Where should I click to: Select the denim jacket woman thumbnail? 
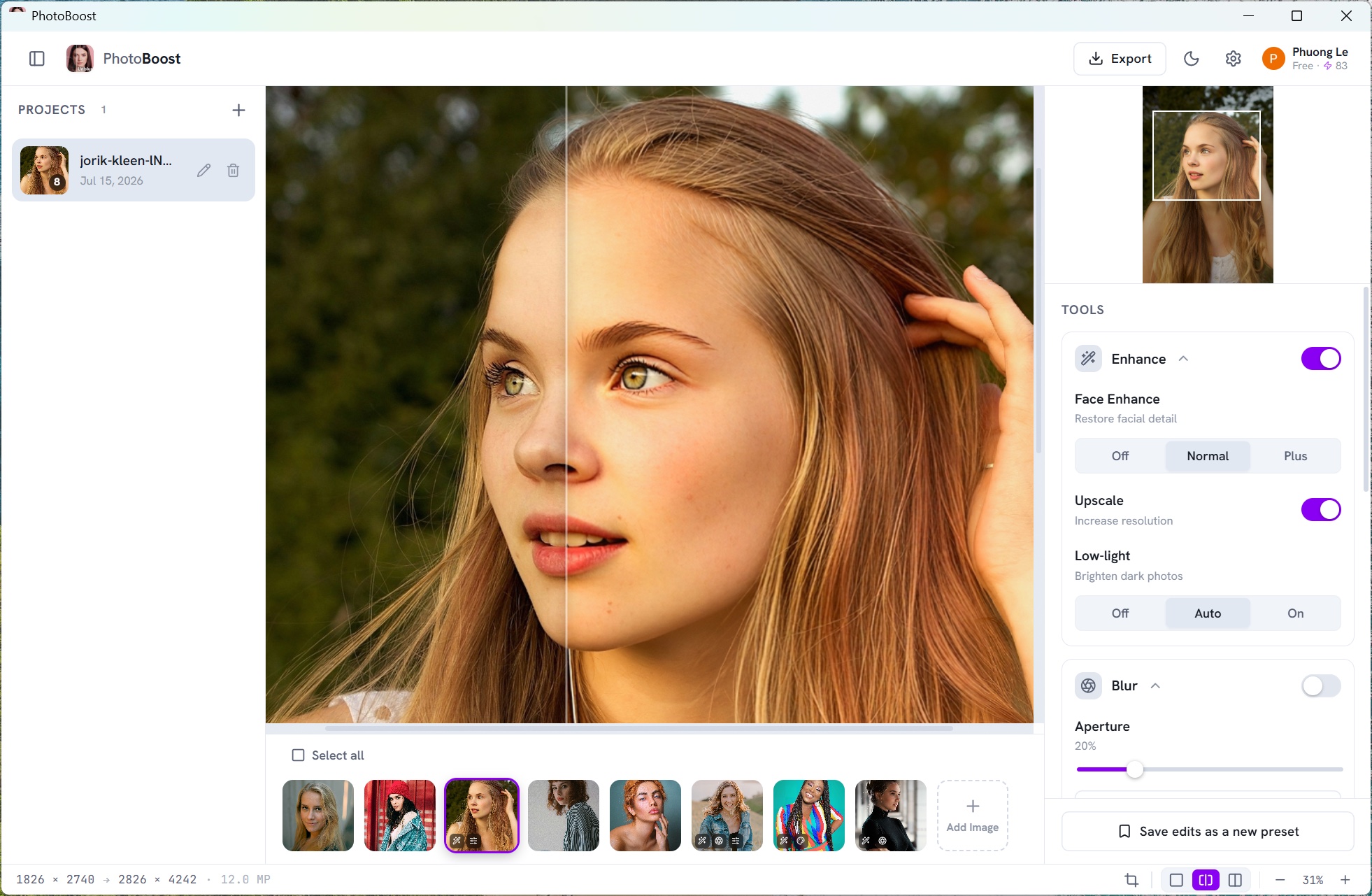coord(727,816)
